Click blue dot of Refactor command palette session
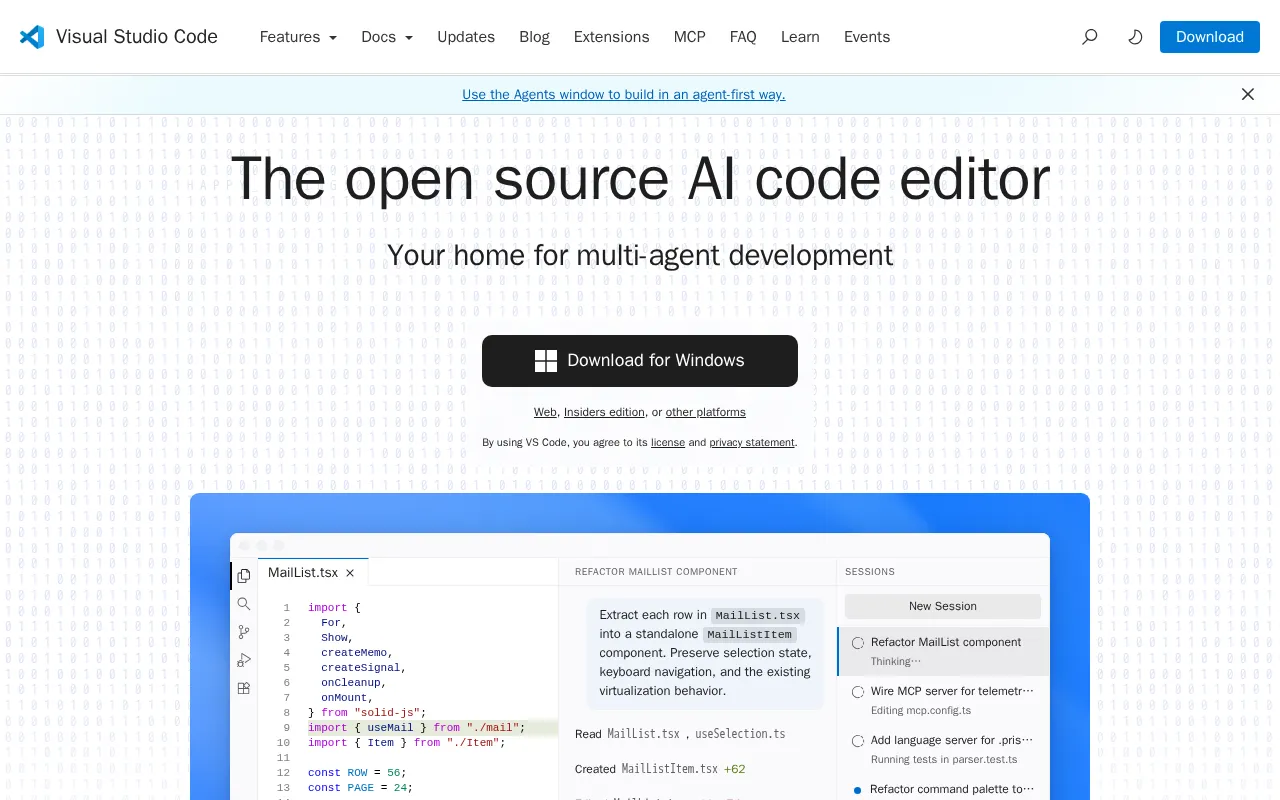 [858, 790]
